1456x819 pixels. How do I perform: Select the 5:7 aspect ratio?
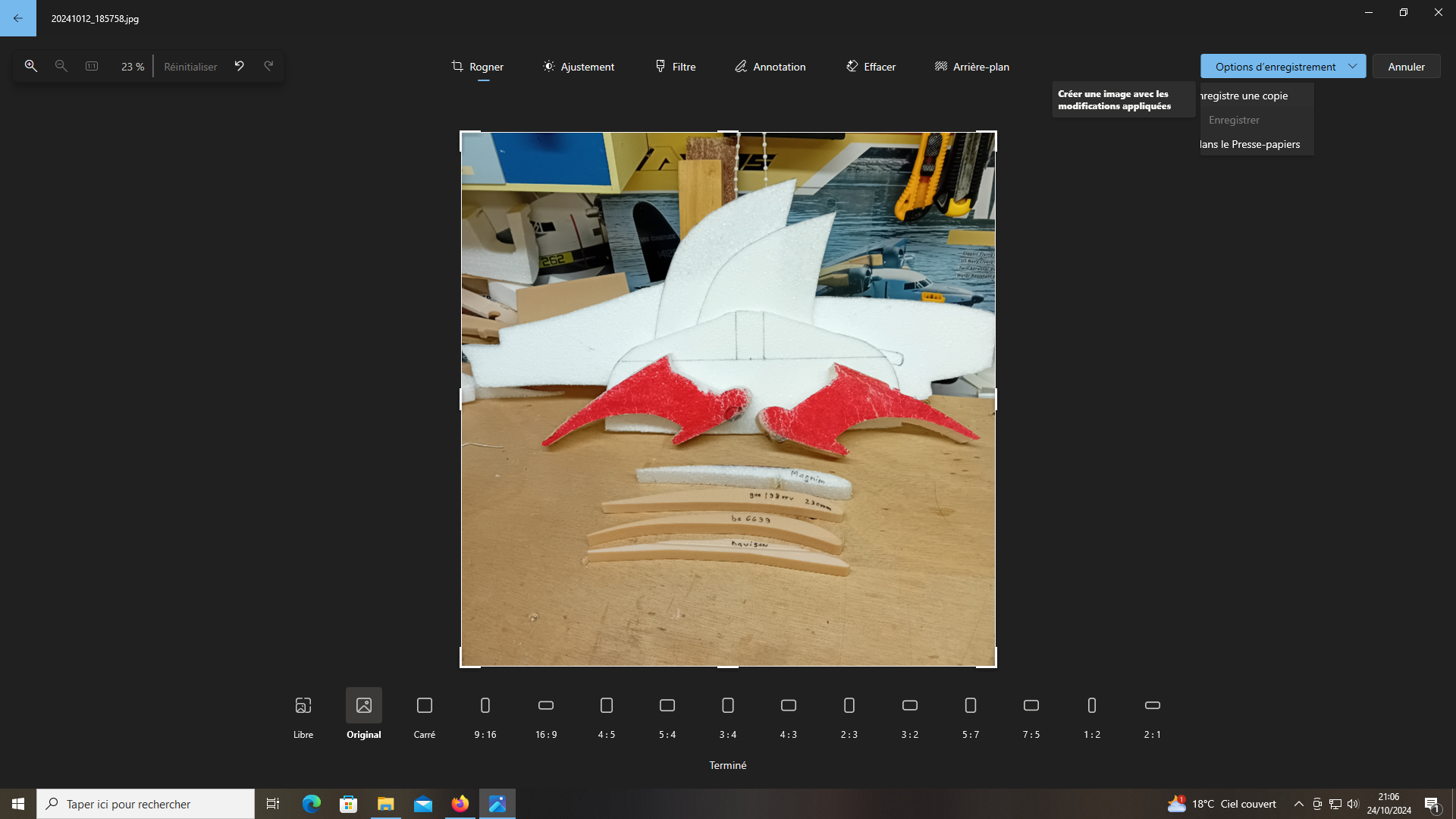pyautogui.click(x=971, y=716)
